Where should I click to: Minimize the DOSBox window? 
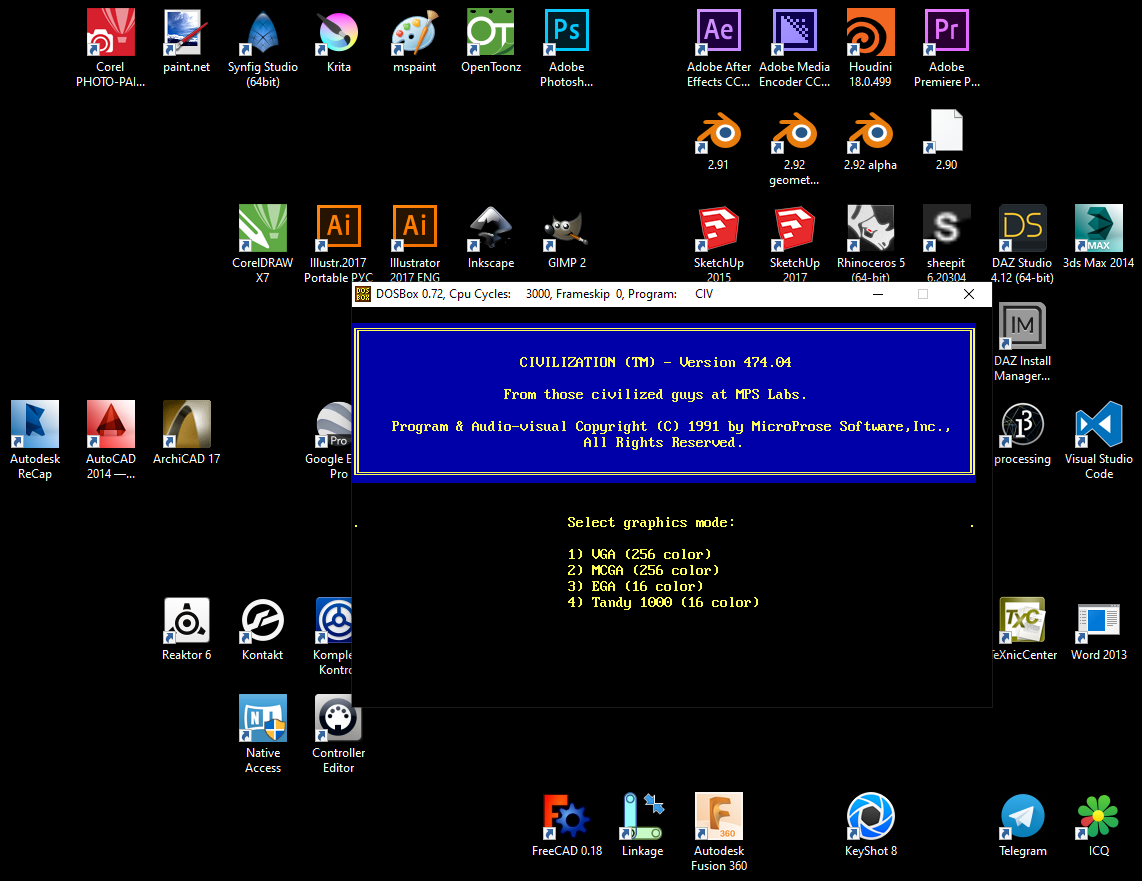click(x=878, y=294)
